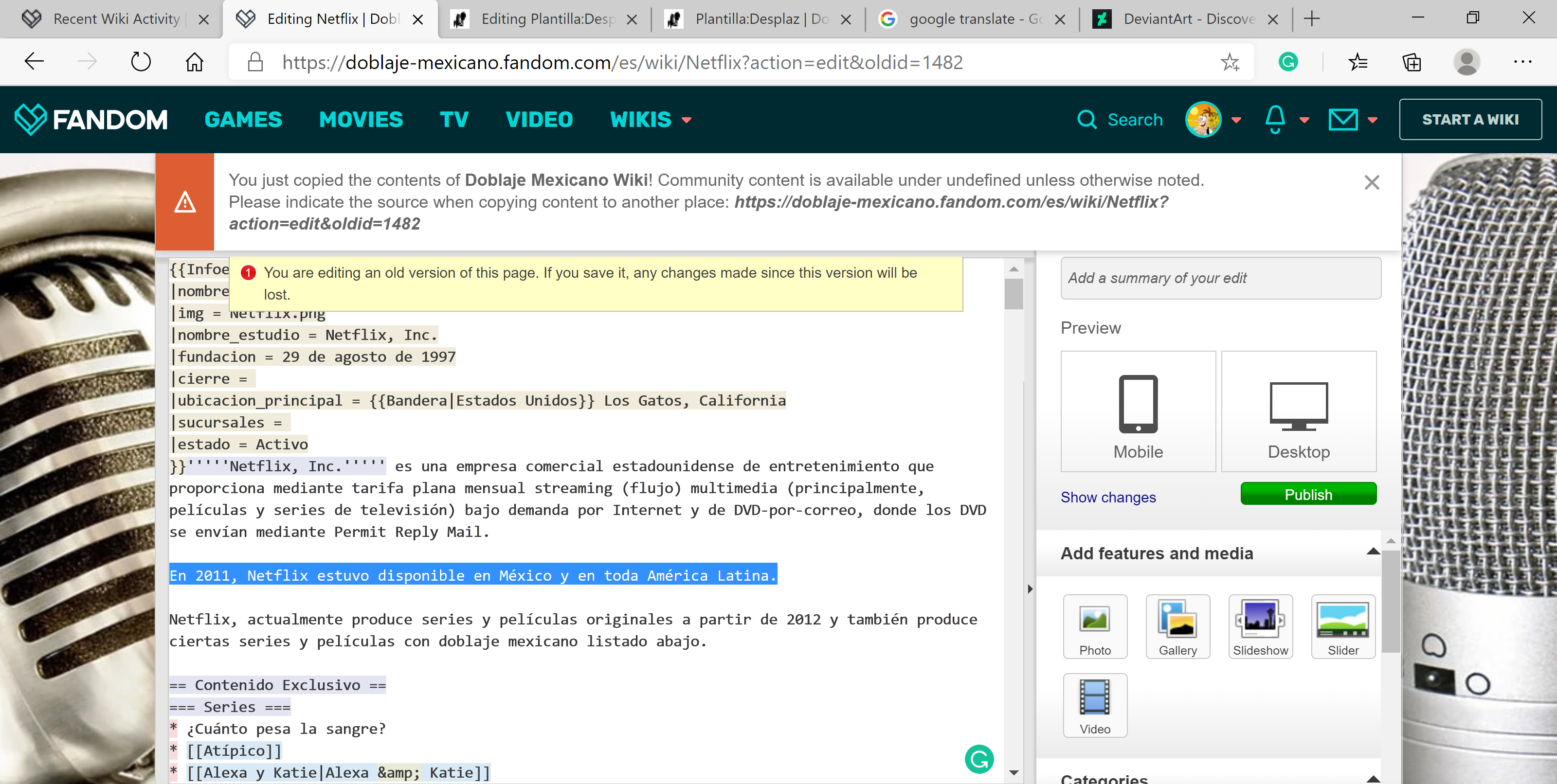Click Show changes link
Viewport: 1557px width, 784px height.
point(1108,497)
